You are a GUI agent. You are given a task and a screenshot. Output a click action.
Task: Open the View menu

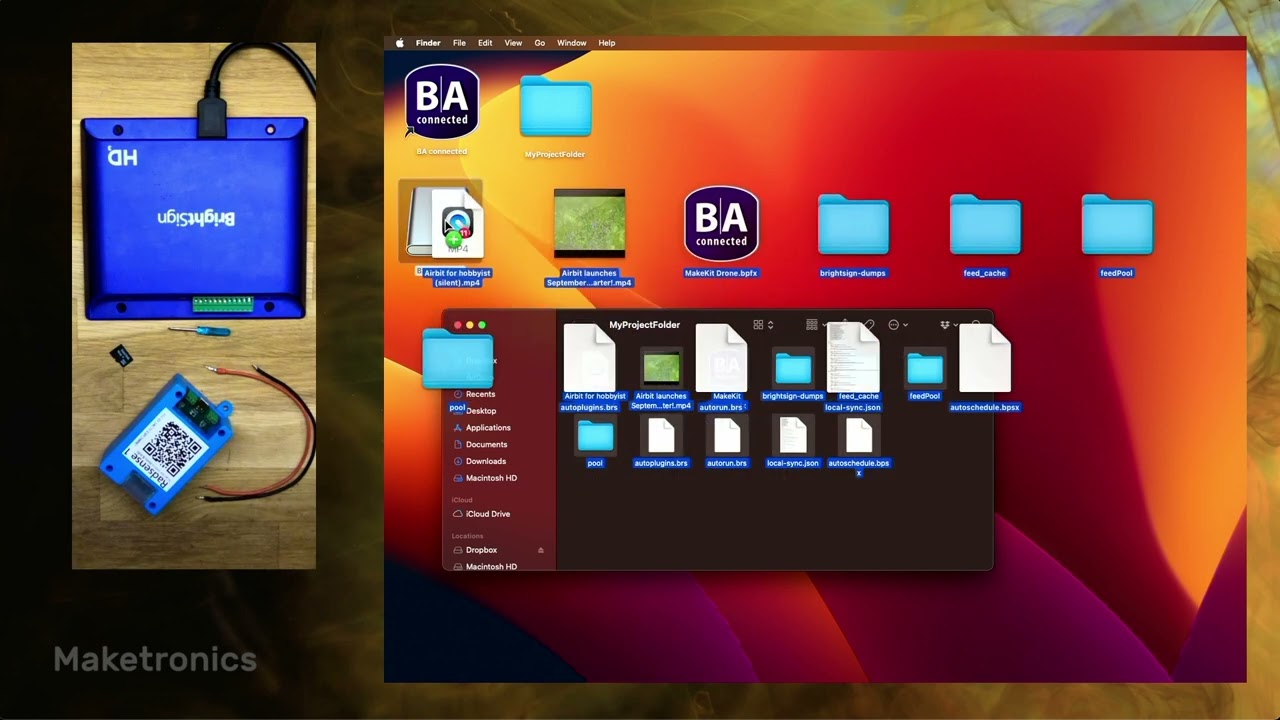pyautogui.click(x=513, y=43)
